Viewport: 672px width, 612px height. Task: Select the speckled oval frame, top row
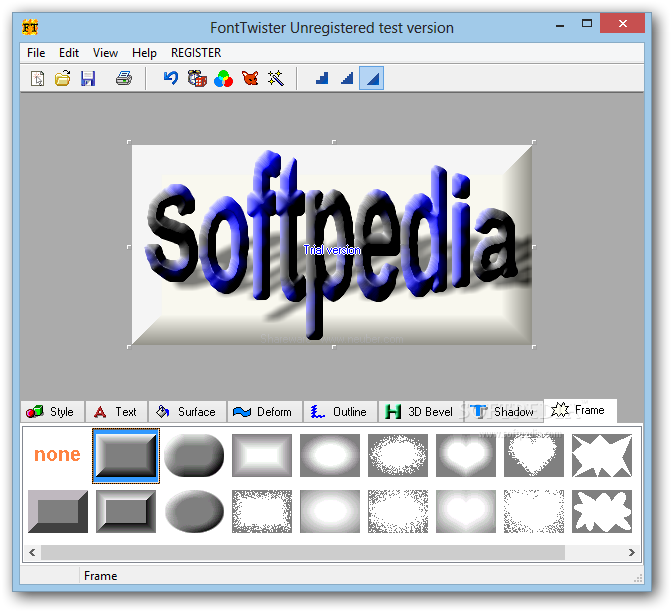(x=398, y=455)
